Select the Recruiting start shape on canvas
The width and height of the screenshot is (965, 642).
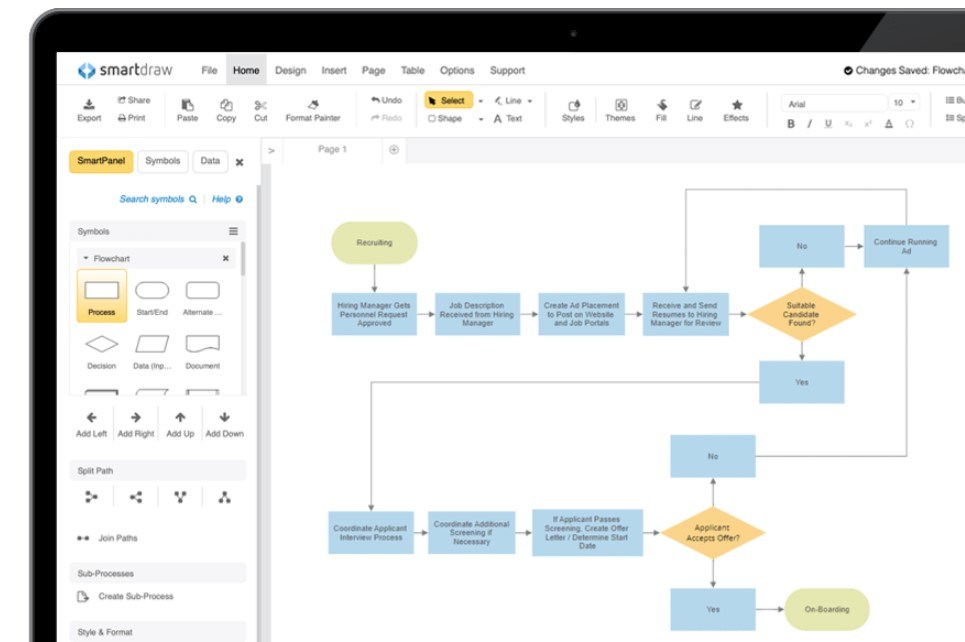[374, 243]
